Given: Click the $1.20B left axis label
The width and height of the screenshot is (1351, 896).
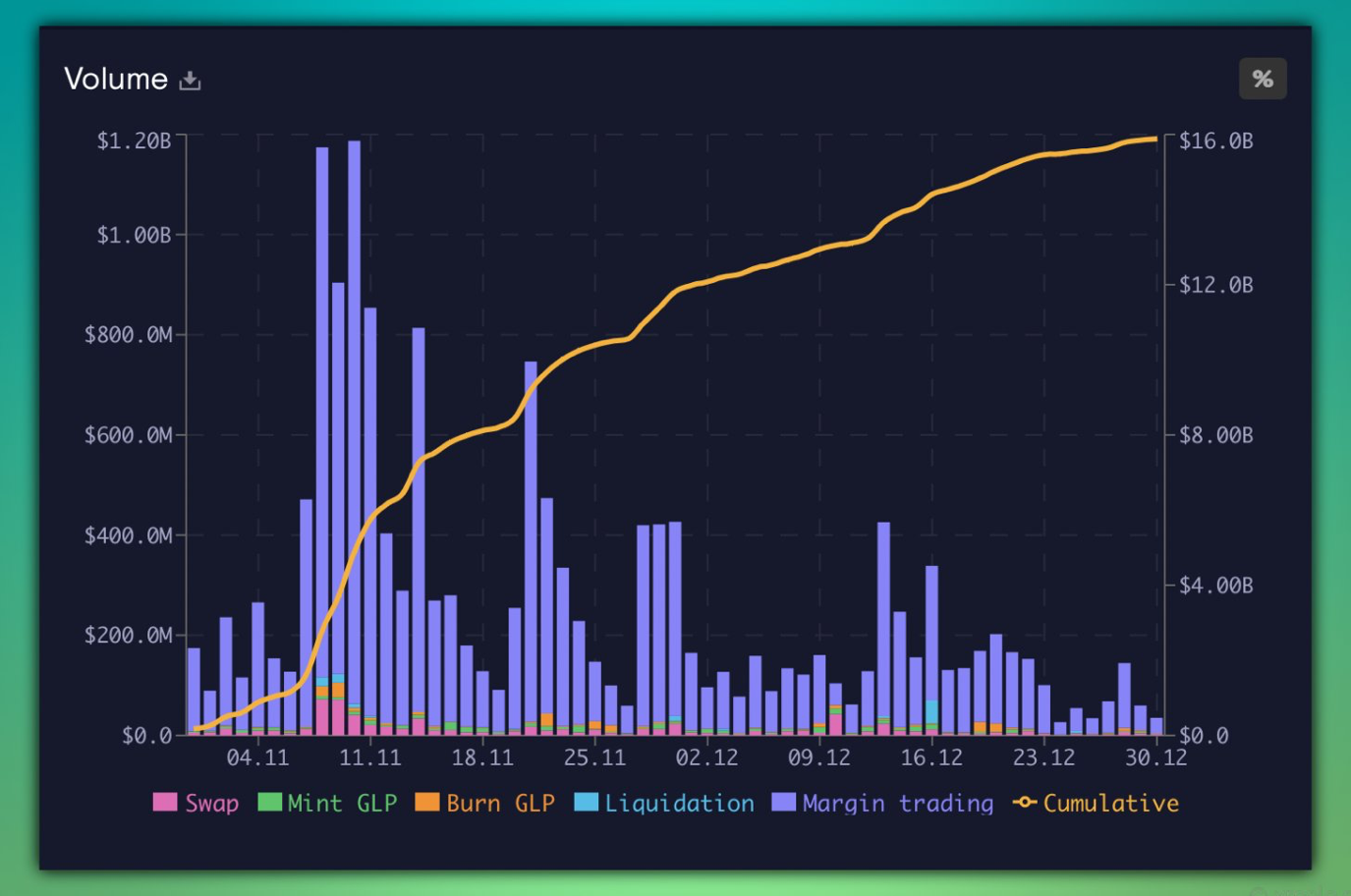Looking at the screenshot, I should [134, 140].
